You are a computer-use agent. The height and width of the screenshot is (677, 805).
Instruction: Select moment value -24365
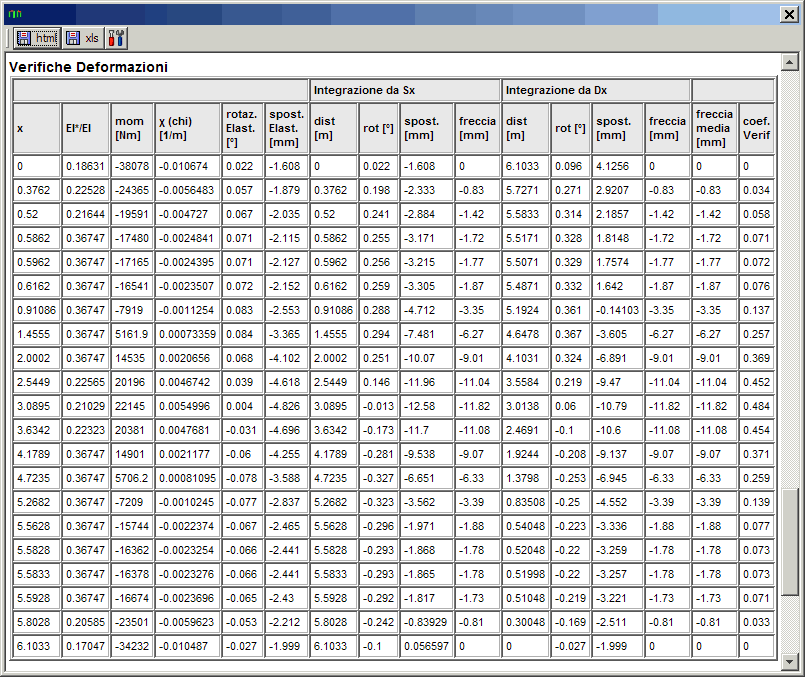click(x=132, y=190)
